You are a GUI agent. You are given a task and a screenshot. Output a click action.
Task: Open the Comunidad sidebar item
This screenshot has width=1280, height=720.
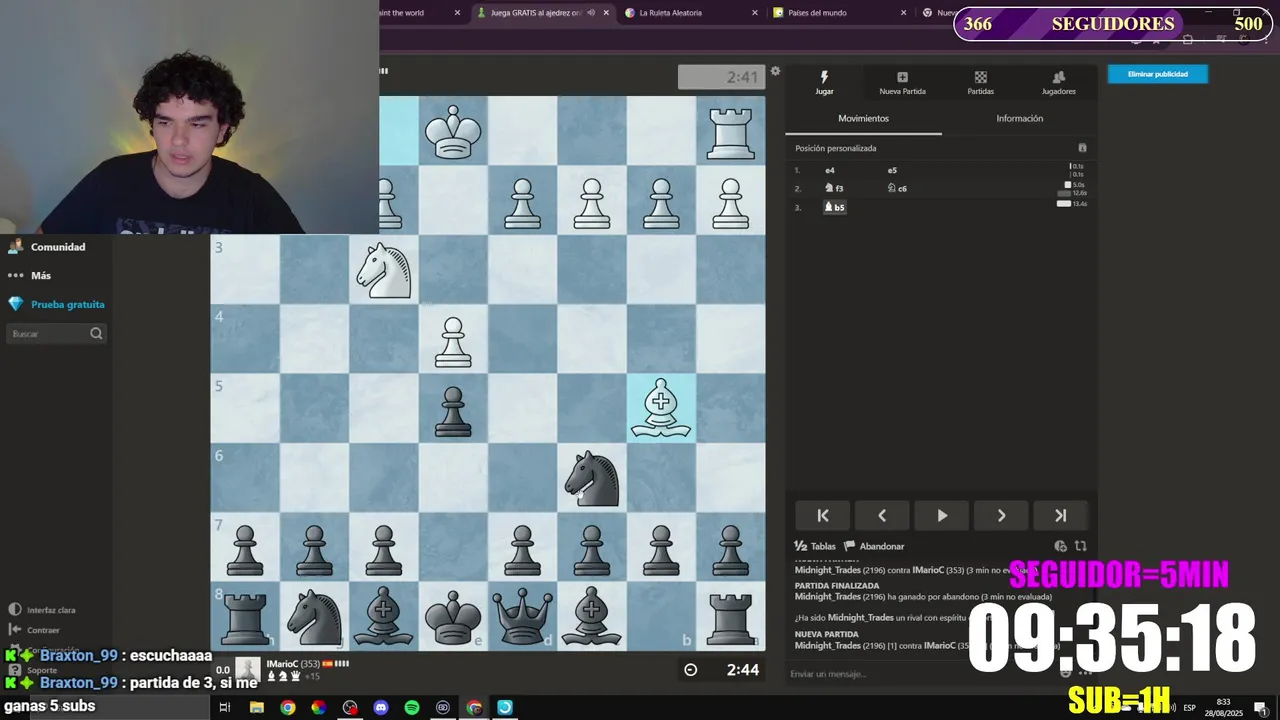57,247
